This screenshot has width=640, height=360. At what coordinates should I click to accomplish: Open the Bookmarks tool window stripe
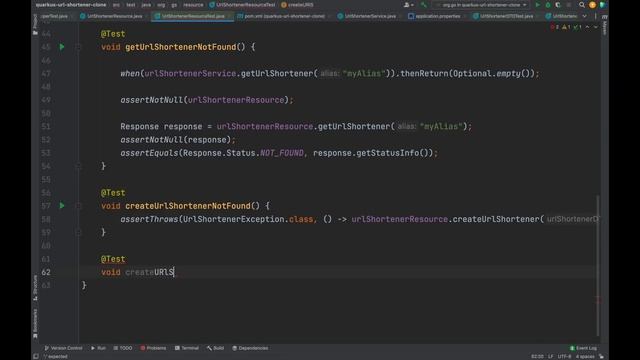click(x=35, y=323)
